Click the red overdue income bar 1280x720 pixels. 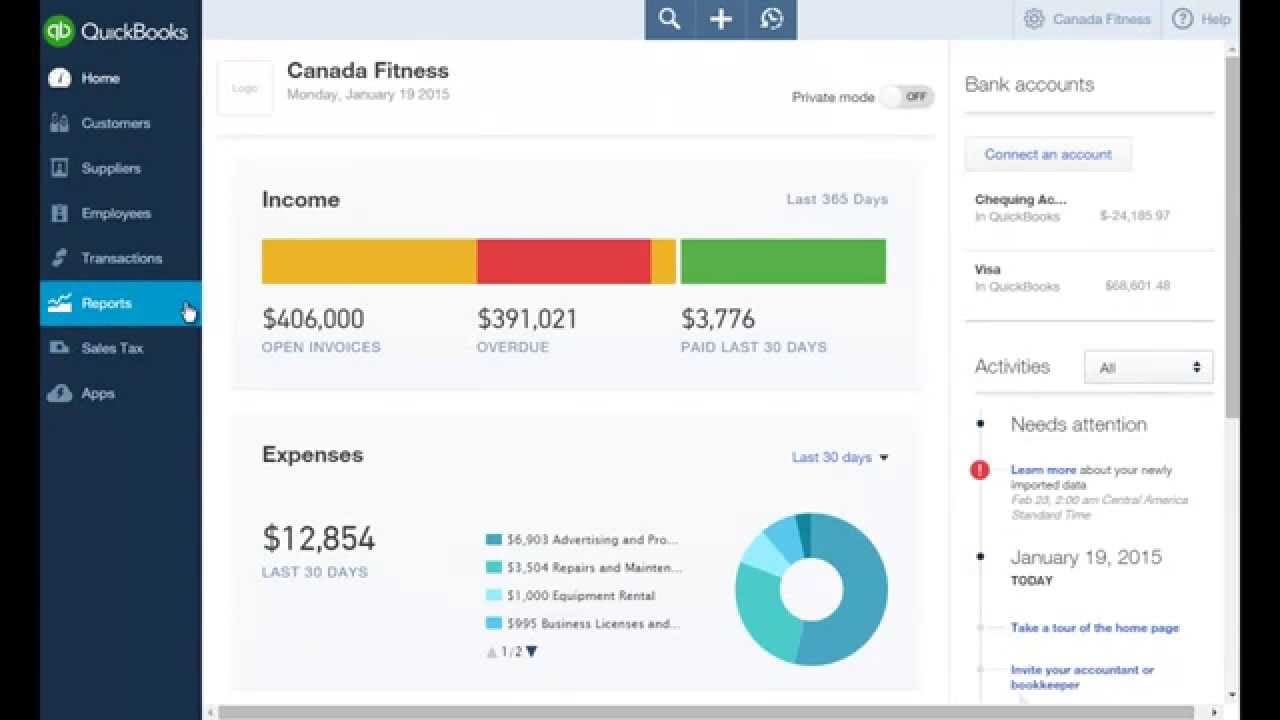tap(564, 261)
